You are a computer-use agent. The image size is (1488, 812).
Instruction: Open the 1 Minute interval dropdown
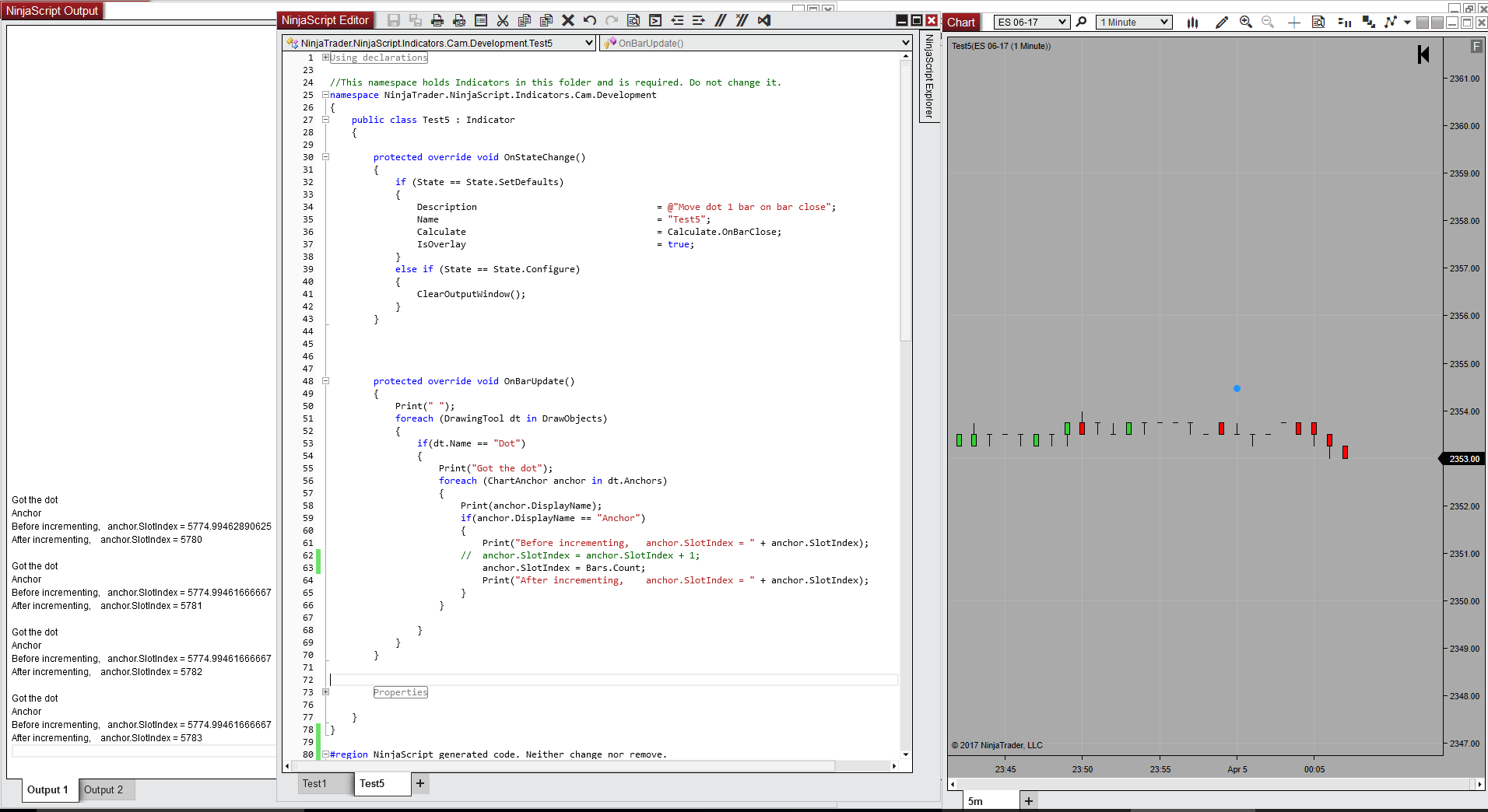point(1134,23)
